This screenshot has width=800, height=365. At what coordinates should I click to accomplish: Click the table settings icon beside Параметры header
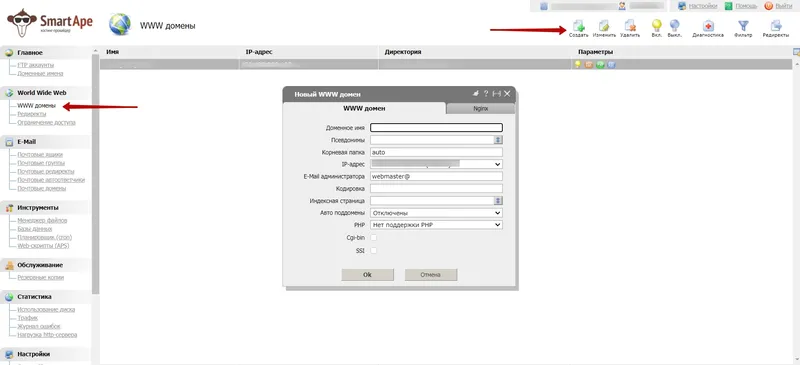pyautogui.click(x=796, y=52)
